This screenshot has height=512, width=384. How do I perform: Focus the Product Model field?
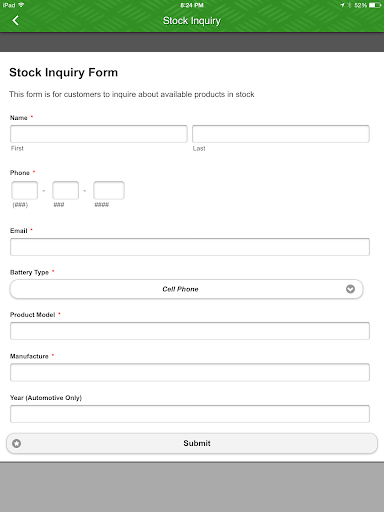[190, 331]
